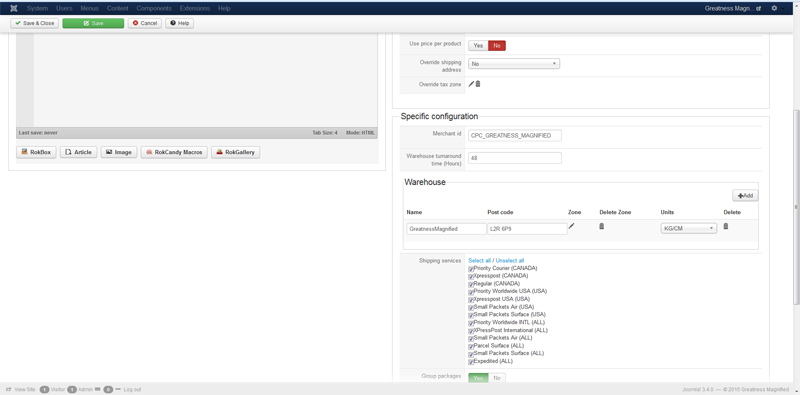Image resolution: width=800 pixels, height=395 pixels.
Task: Toggle Priority Worldwide USA checkbox
Action: 471,292
